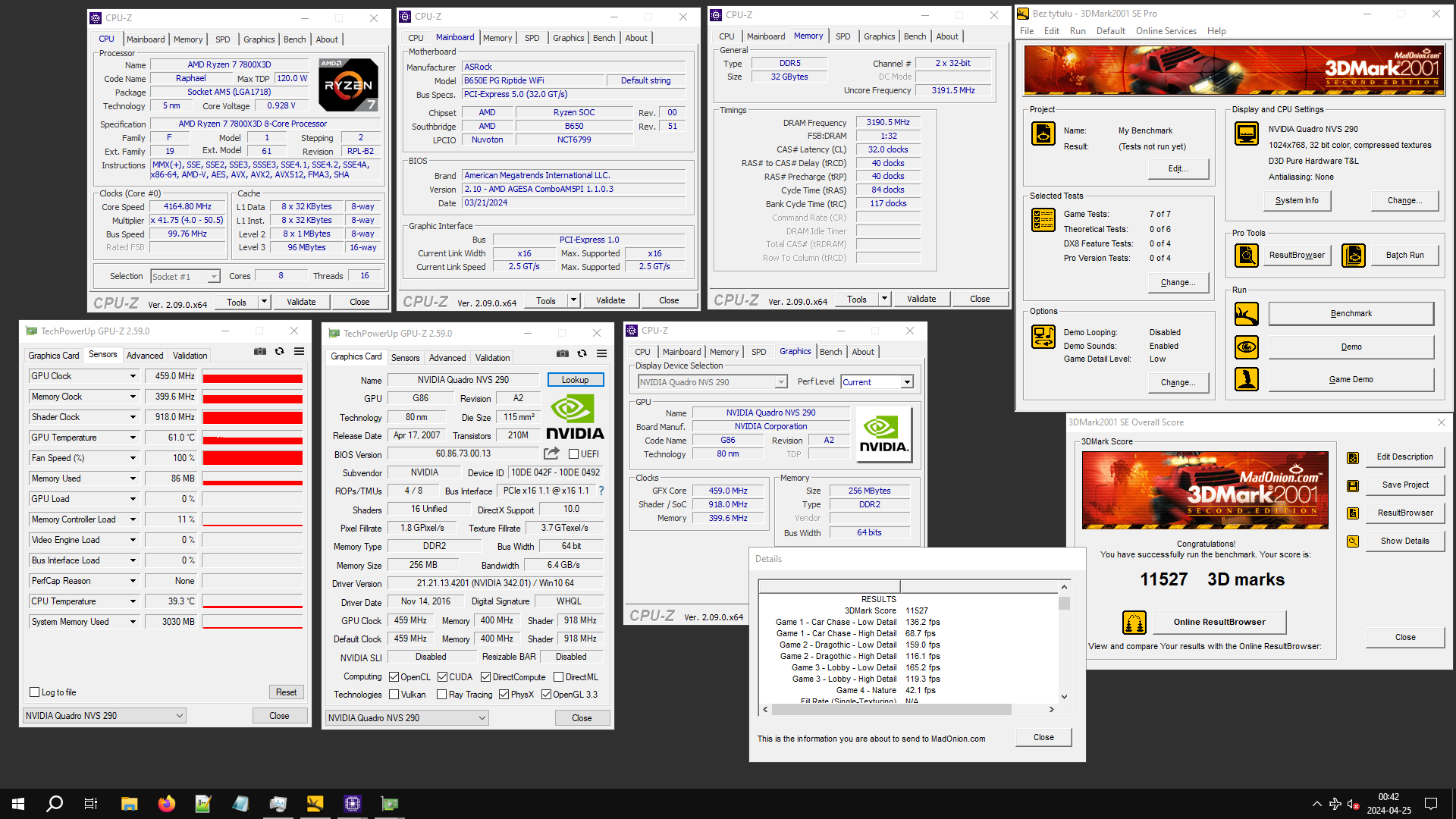Click Validate in the CPU-Z Mainboard window

(x=610, y=301)
